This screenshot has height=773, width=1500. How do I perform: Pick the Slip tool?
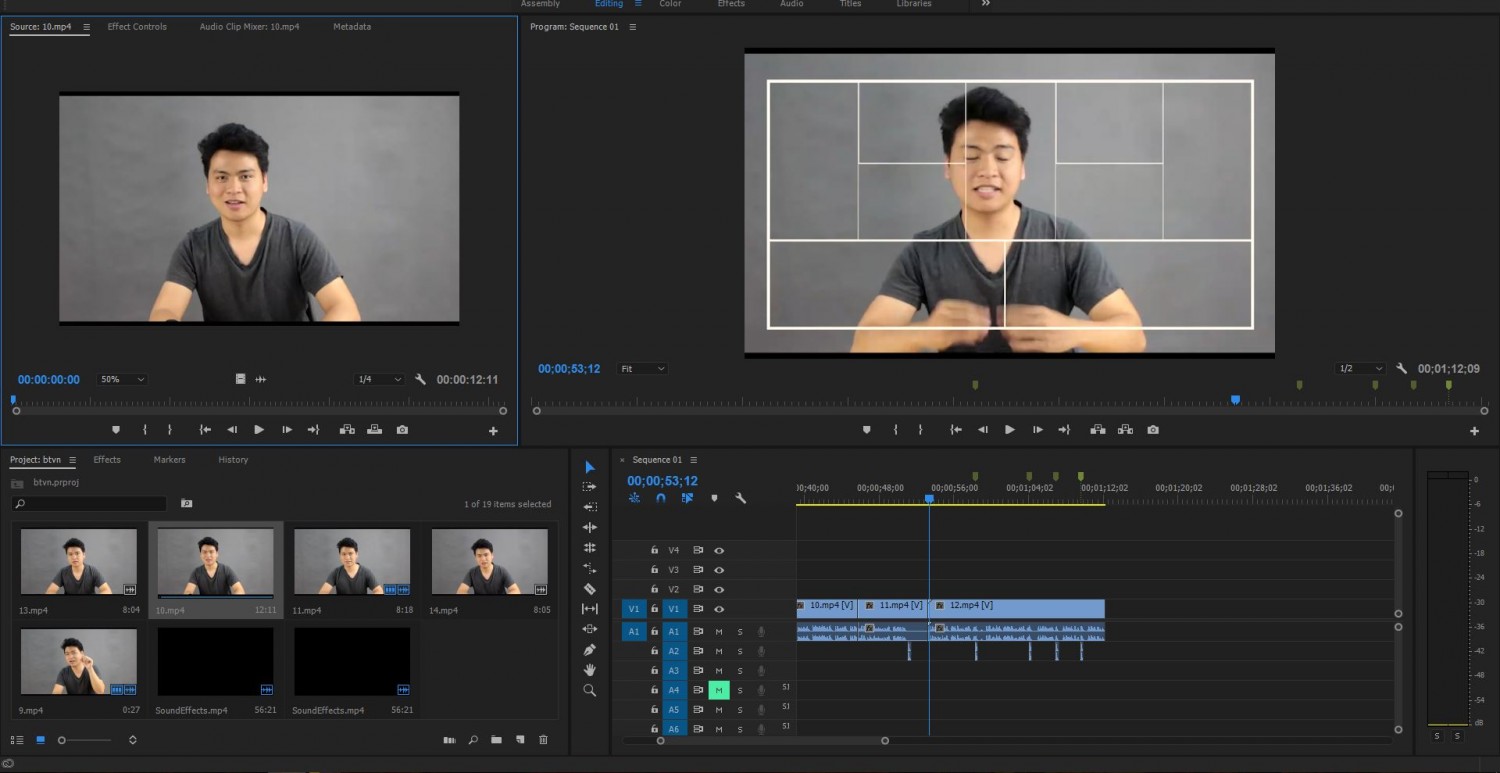point(590,609)
